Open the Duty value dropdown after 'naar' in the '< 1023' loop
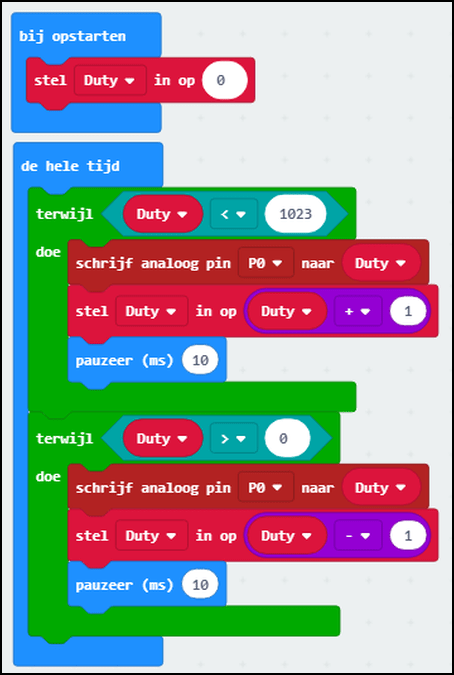This screenshot has width=454, height=675. pyautogui.click(x=381, y=263)
